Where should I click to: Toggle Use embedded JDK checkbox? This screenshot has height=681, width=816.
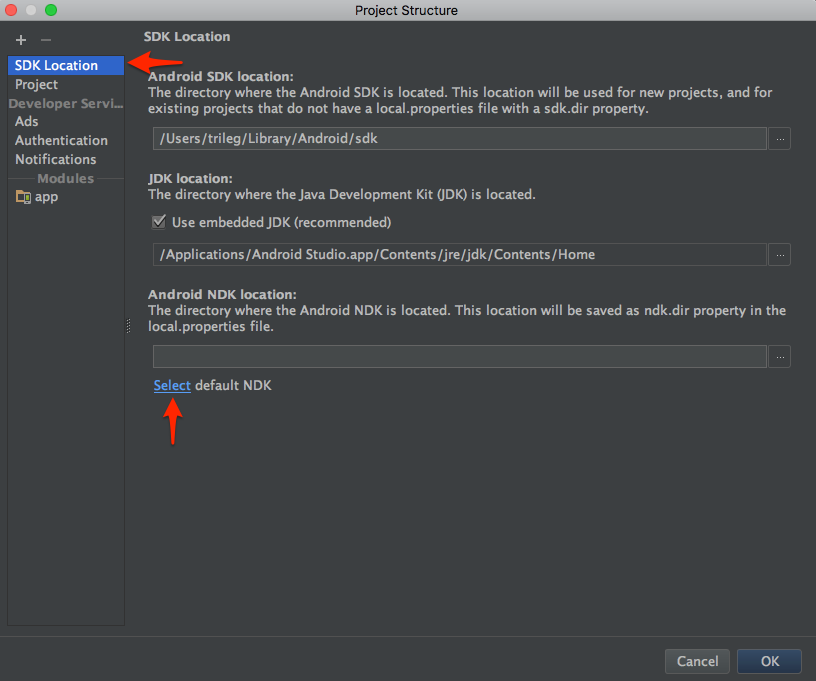[x=159, y=222]
